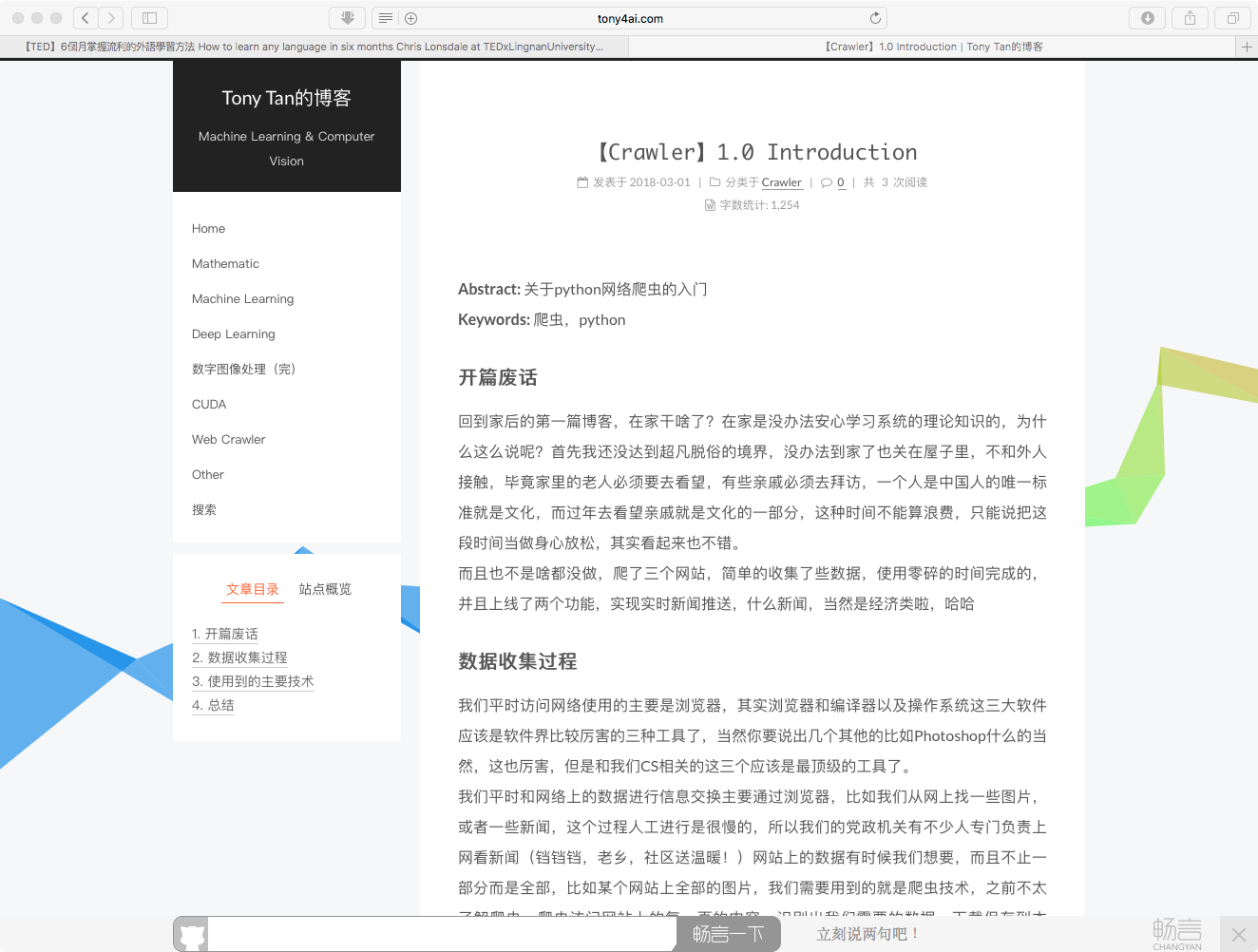Go back to the previous page
This screenshot has width=1258, height=952.
point(86,18)
